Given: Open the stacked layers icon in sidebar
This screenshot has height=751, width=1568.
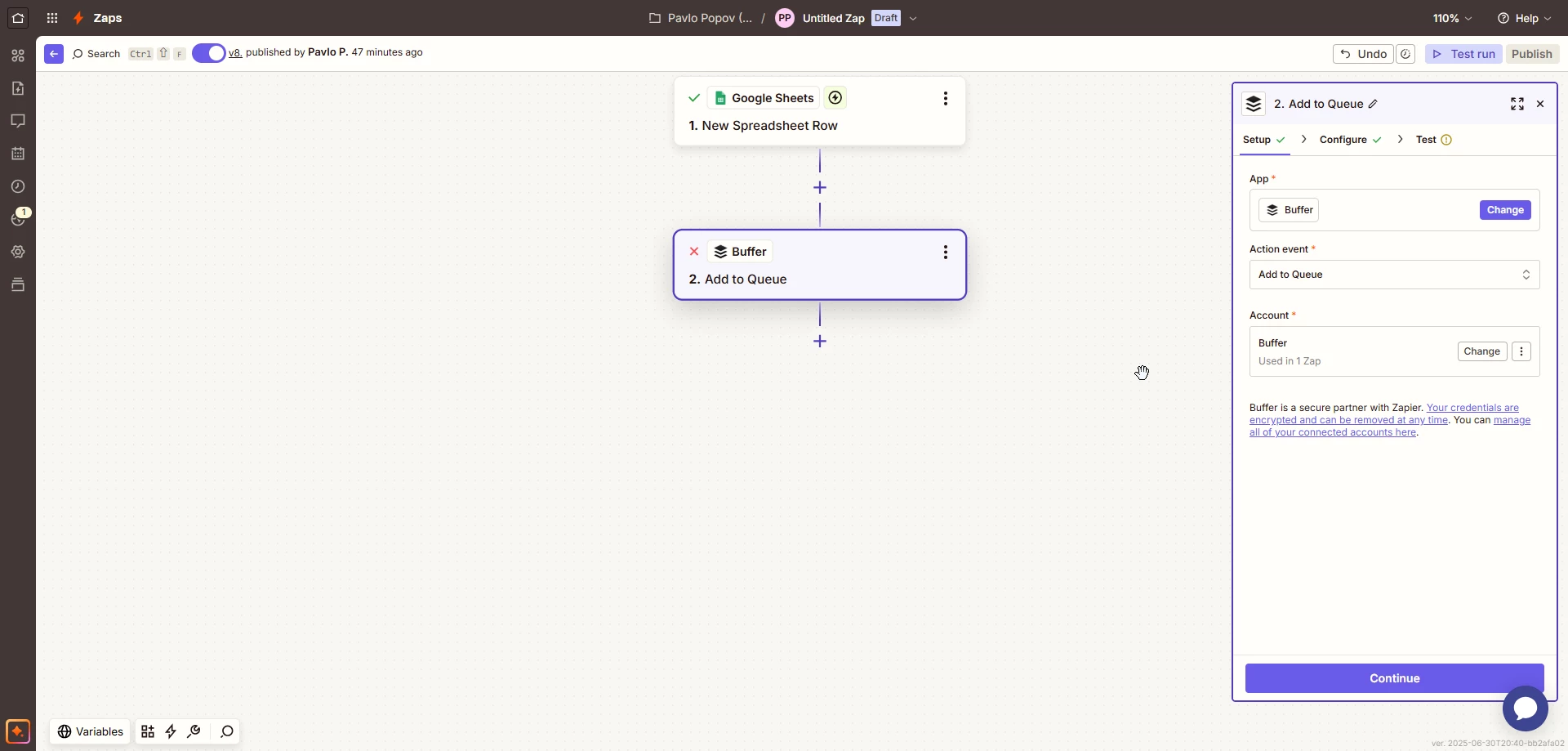Looking at the screenshot, I should click(18, 284).
